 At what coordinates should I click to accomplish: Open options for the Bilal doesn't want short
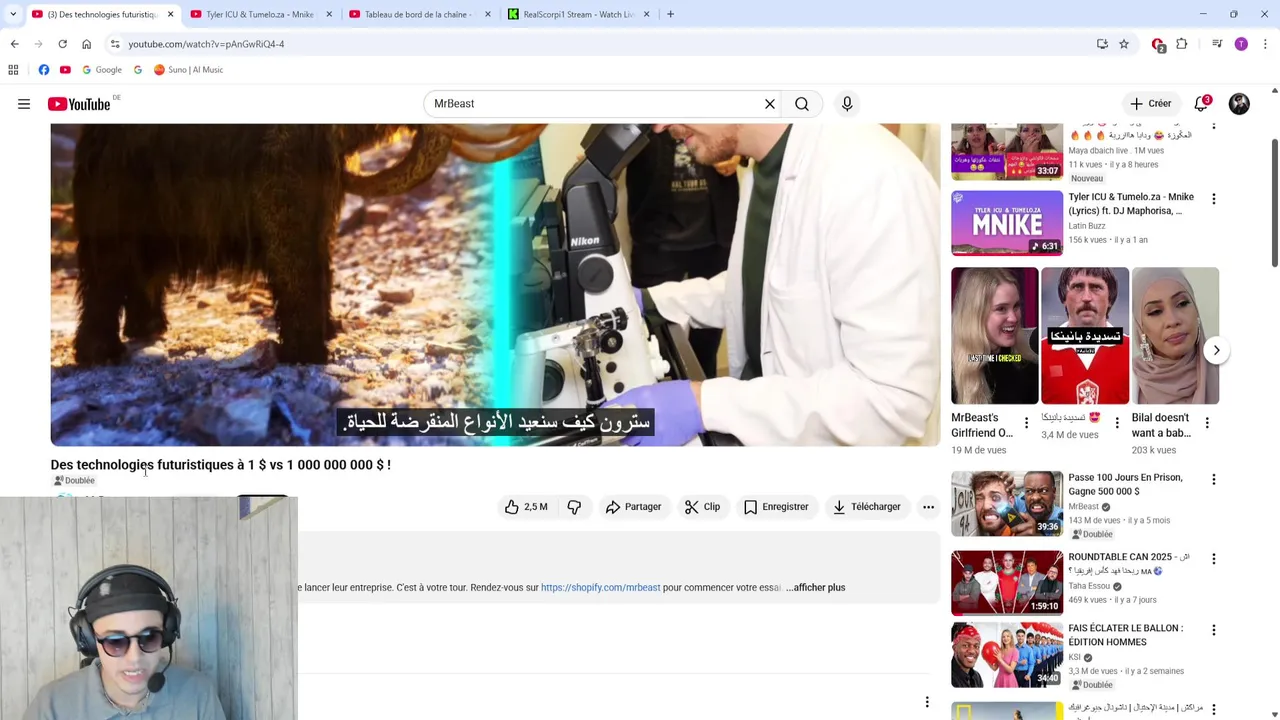click(x=1207, y=423)
